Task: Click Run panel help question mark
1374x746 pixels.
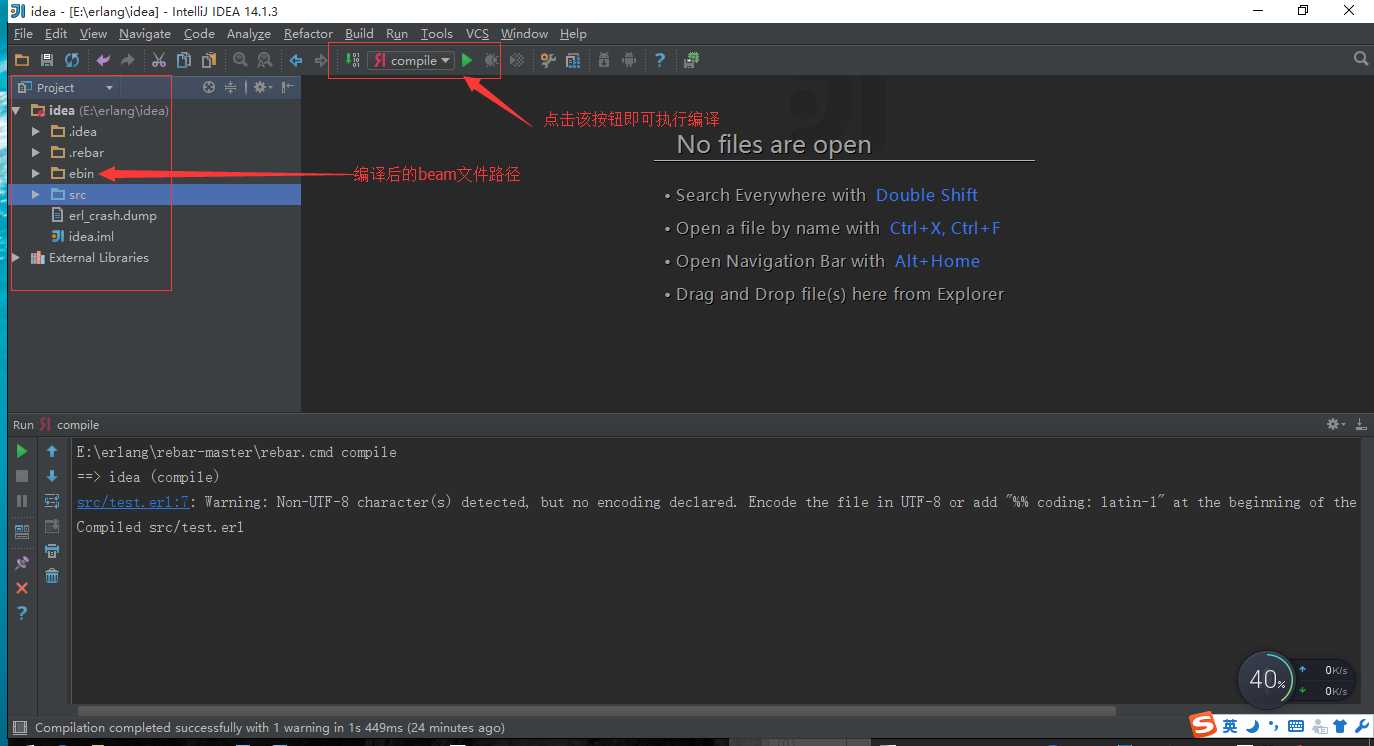Action: point(22,613)
